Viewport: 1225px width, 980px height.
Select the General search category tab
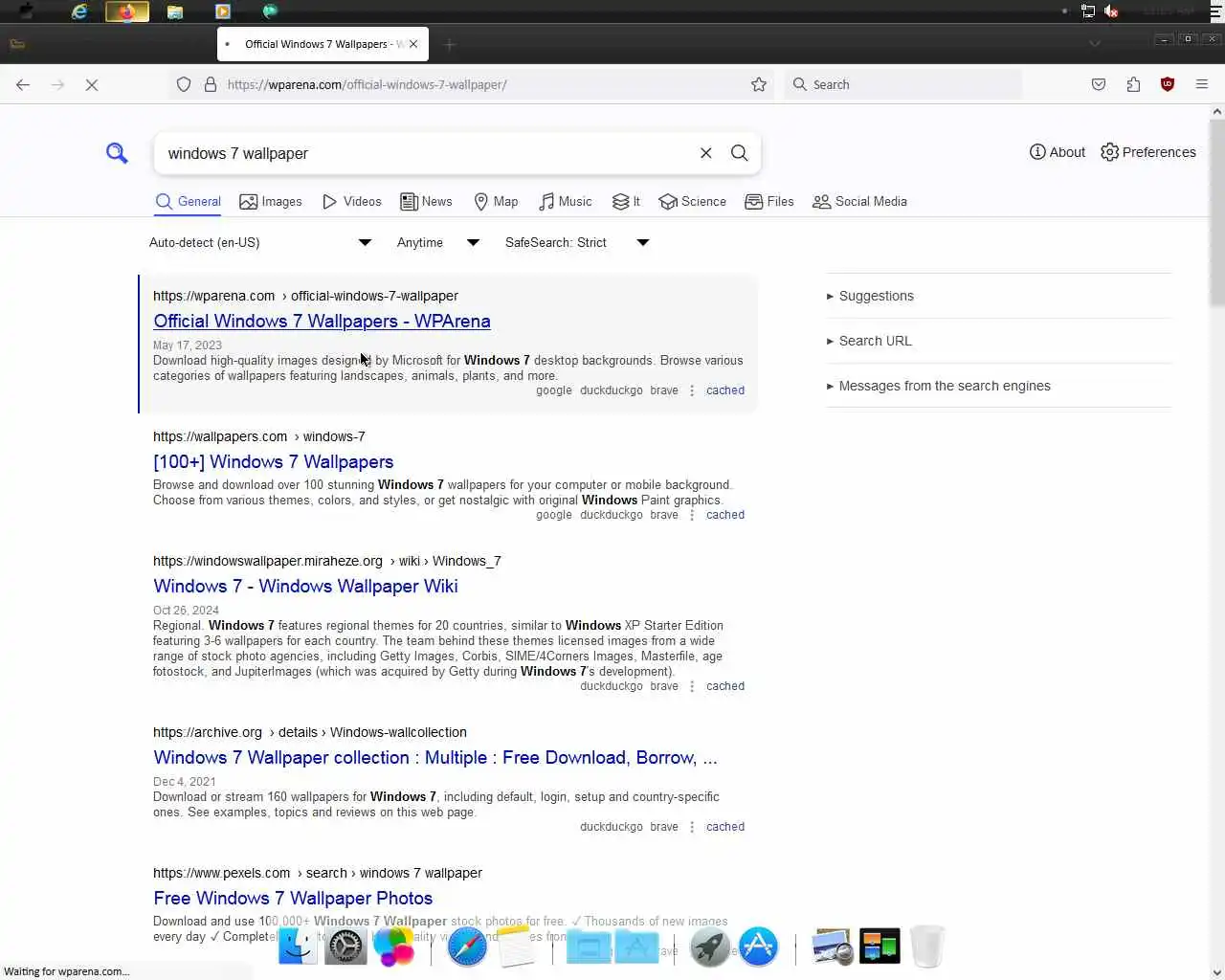click(x=188, y=201)
